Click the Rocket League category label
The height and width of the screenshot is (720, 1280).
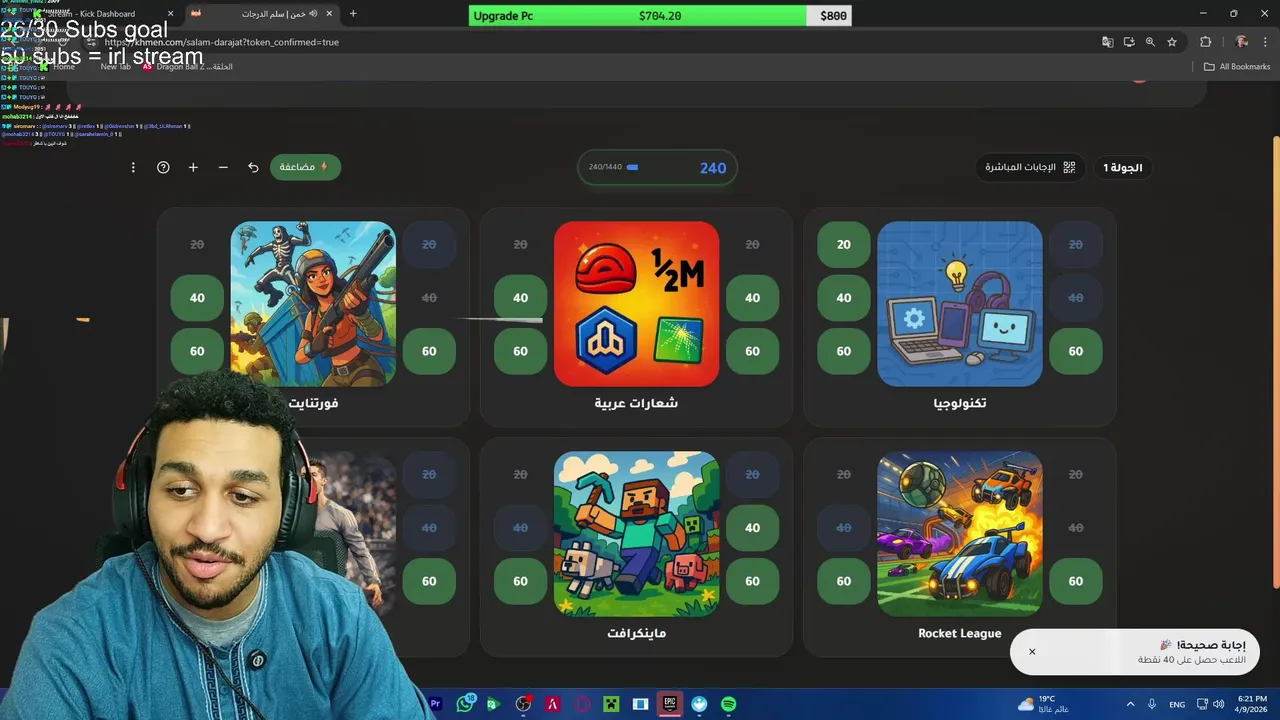[x=960, y=633]
